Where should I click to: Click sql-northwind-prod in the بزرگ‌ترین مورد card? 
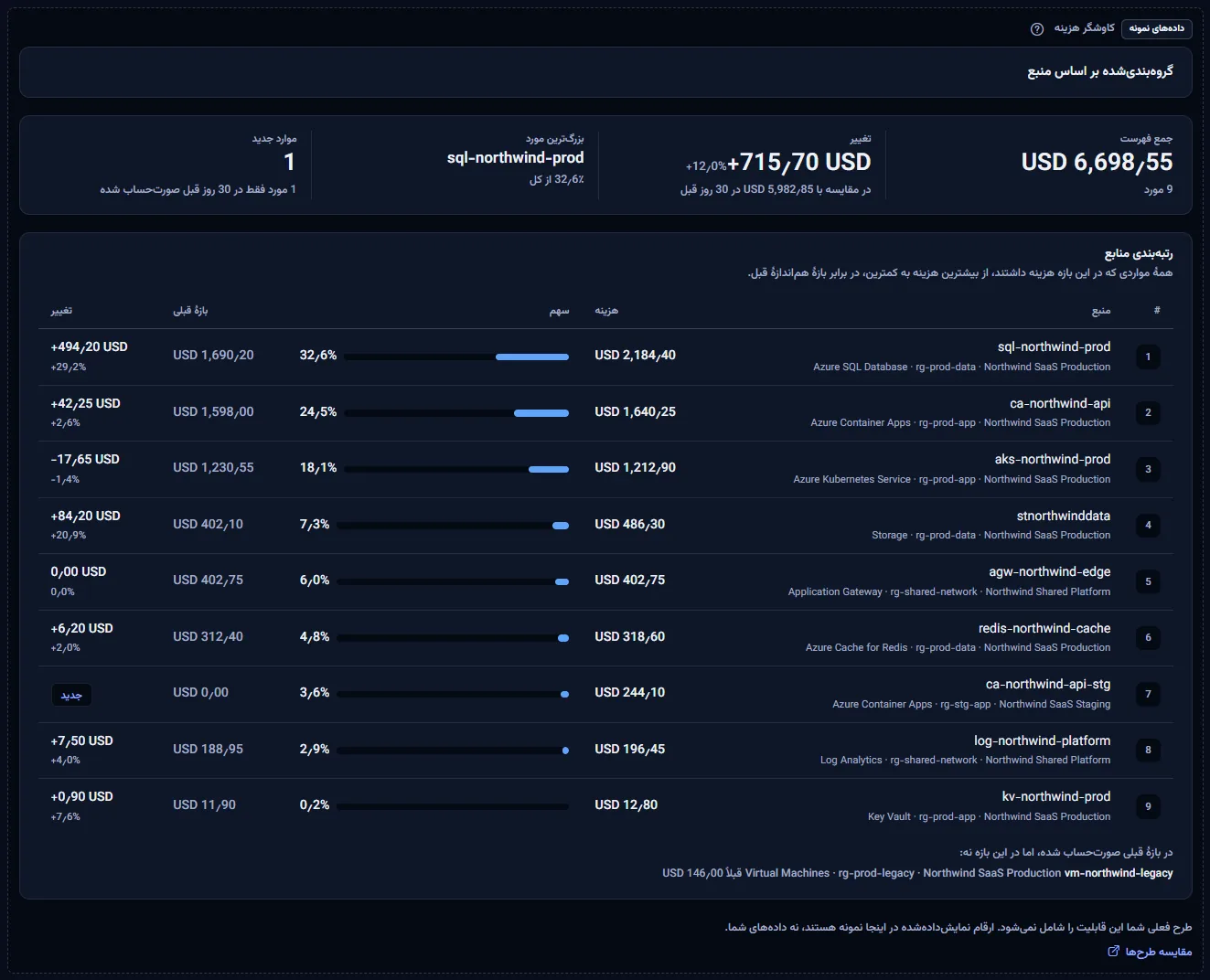[x=516, y=157]
